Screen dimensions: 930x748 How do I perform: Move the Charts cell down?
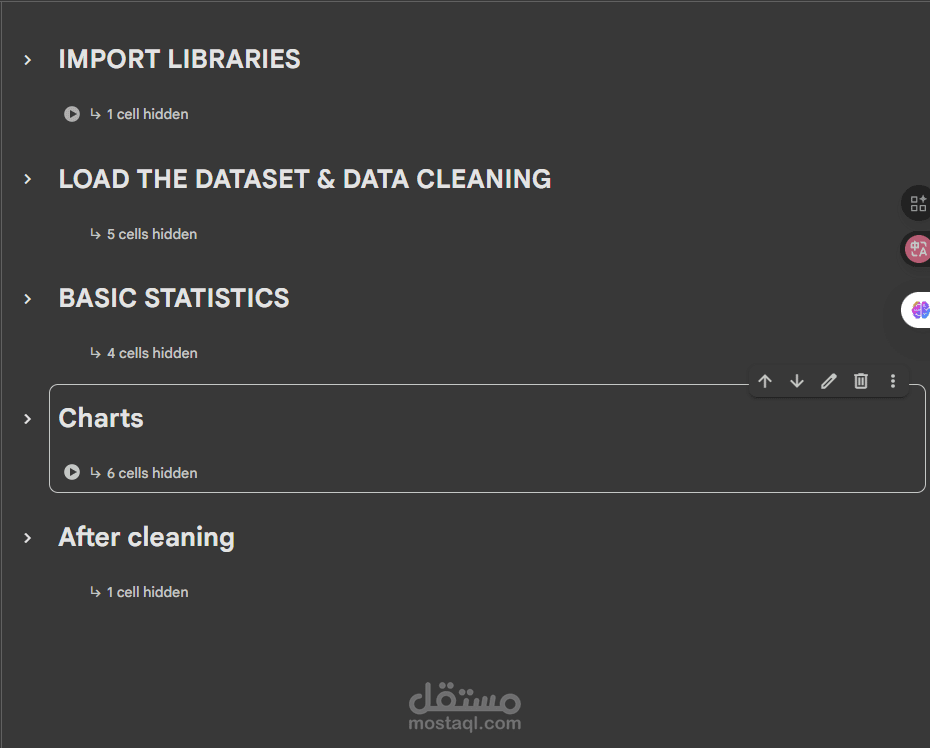797,381
